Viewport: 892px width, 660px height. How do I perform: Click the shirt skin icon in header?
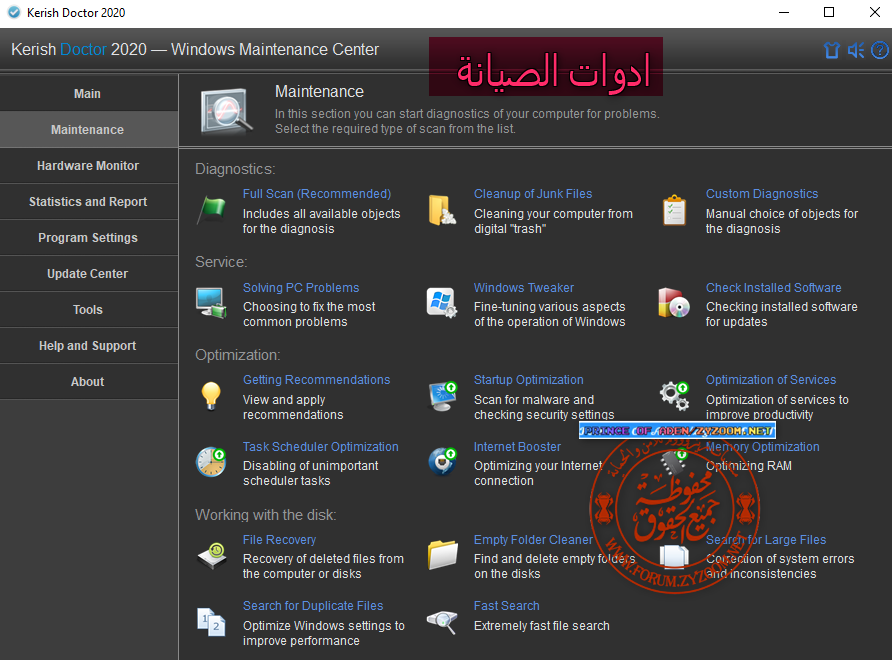(832, 51)
